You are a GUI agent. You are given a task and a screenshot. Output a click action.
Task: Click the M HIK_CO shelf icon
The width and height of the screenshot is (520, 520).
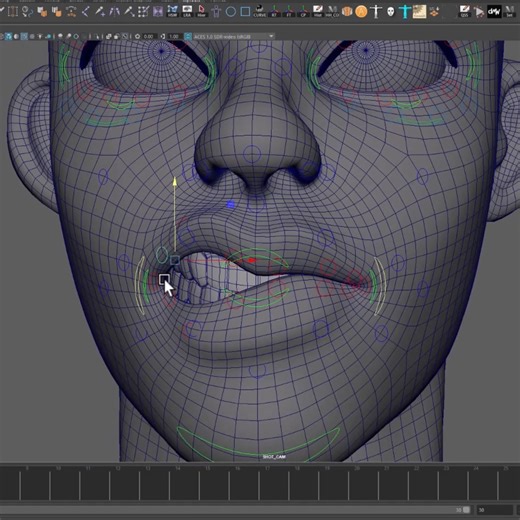(332, 11)
